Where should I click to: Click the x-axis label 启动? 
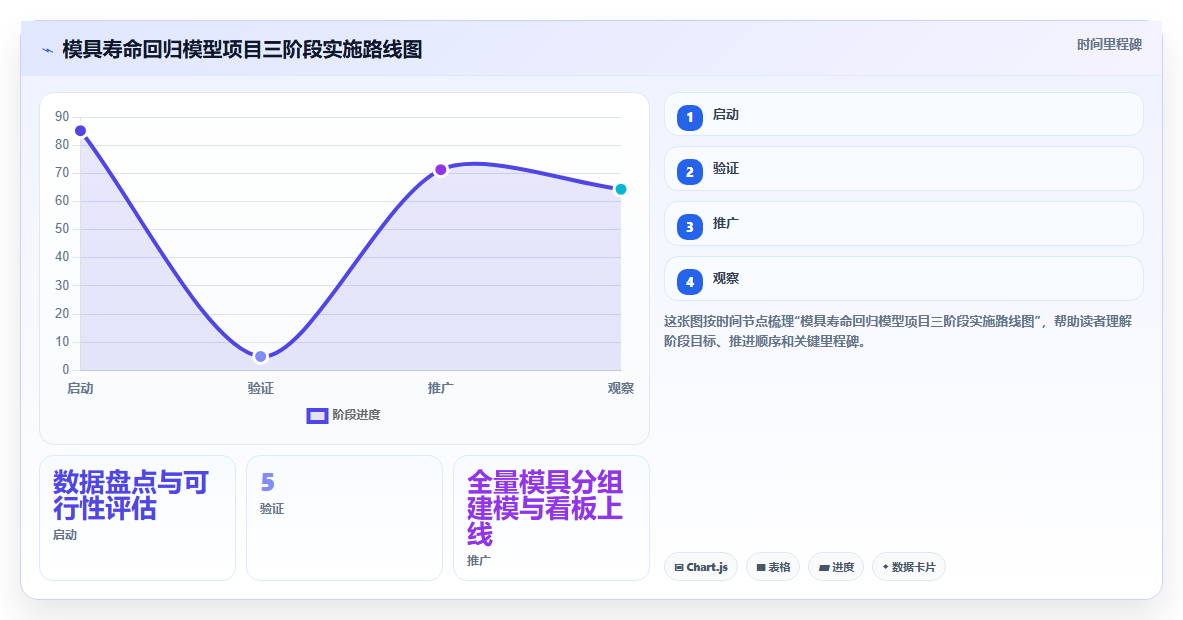[x=80, y=388]
